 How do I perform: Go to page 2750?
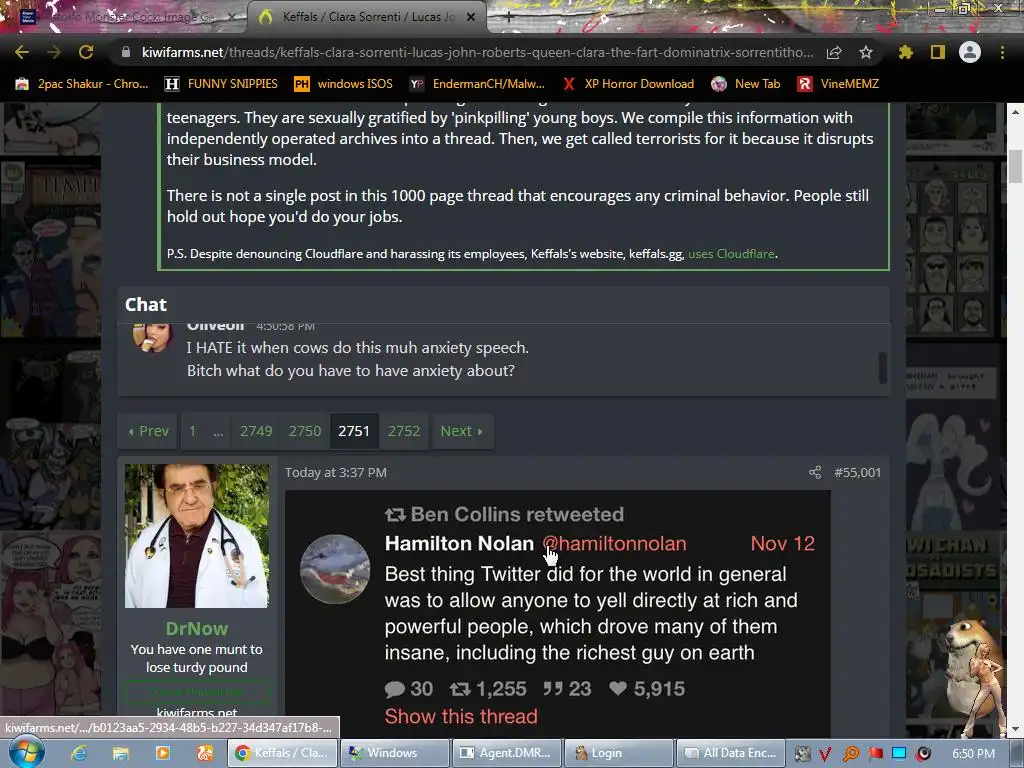pos(305,431)
